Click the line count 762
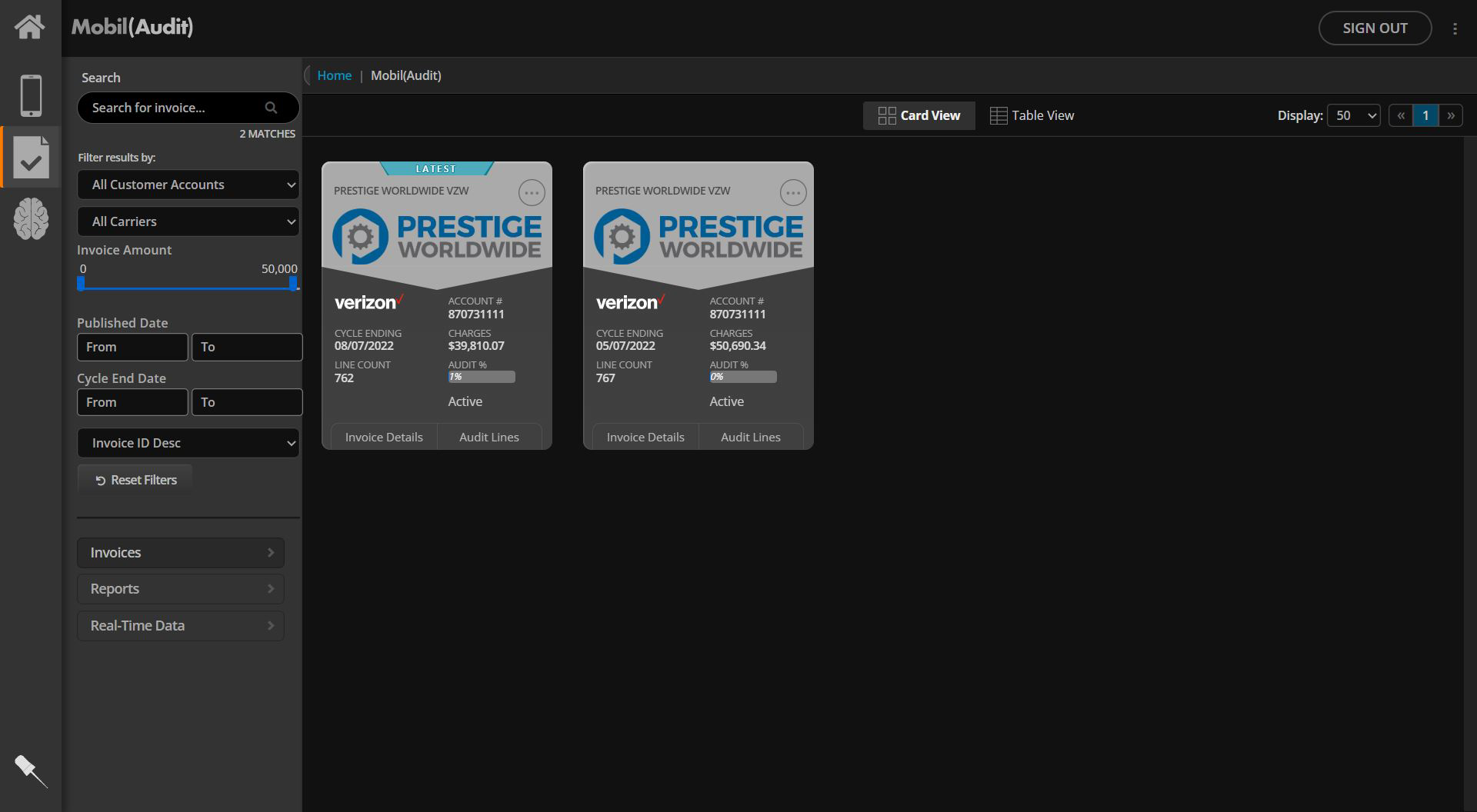This screenshot has height=812, width=1477. point(344,378)
